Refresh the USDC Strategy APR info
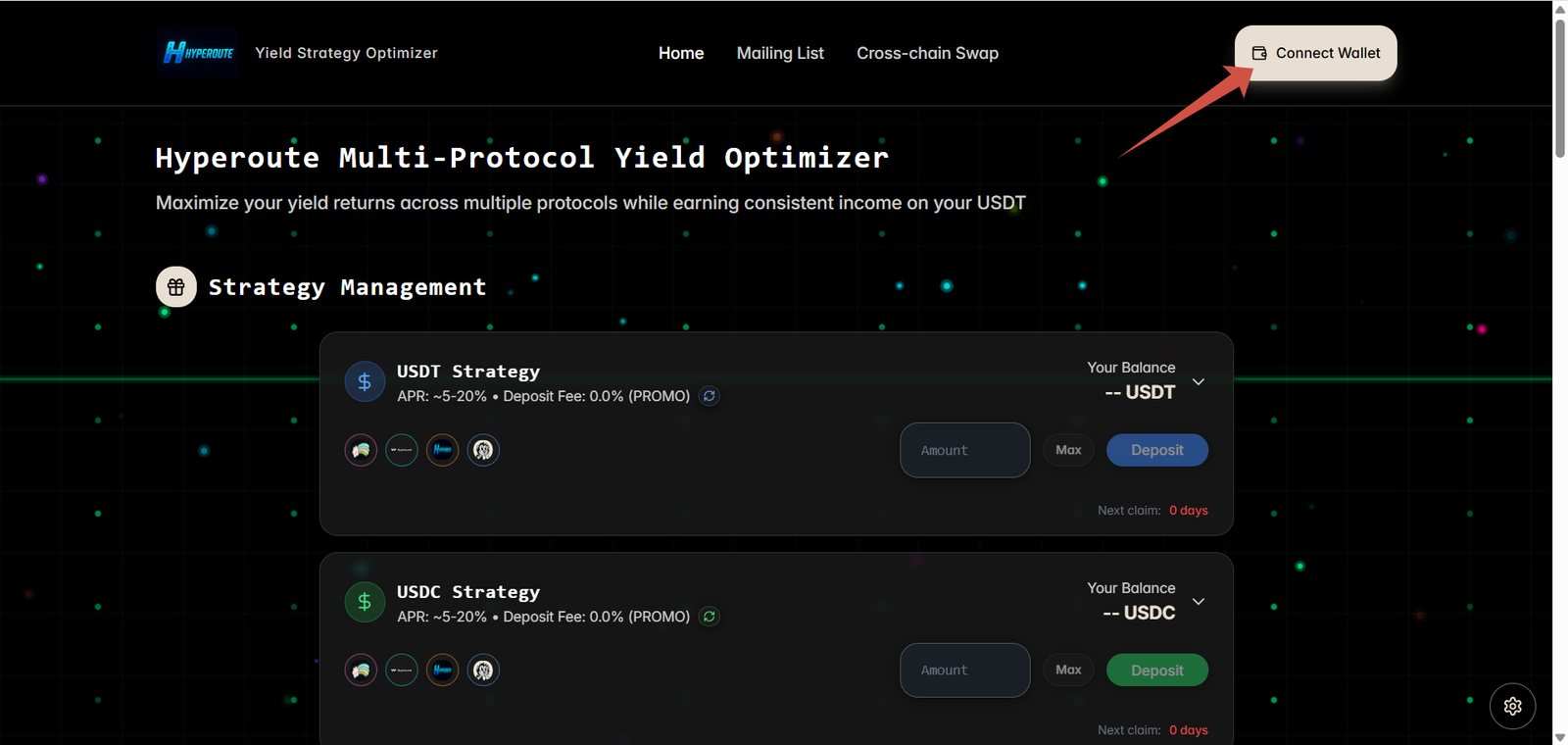This screenshot has height=745, width=1568. tap(710, 617)
